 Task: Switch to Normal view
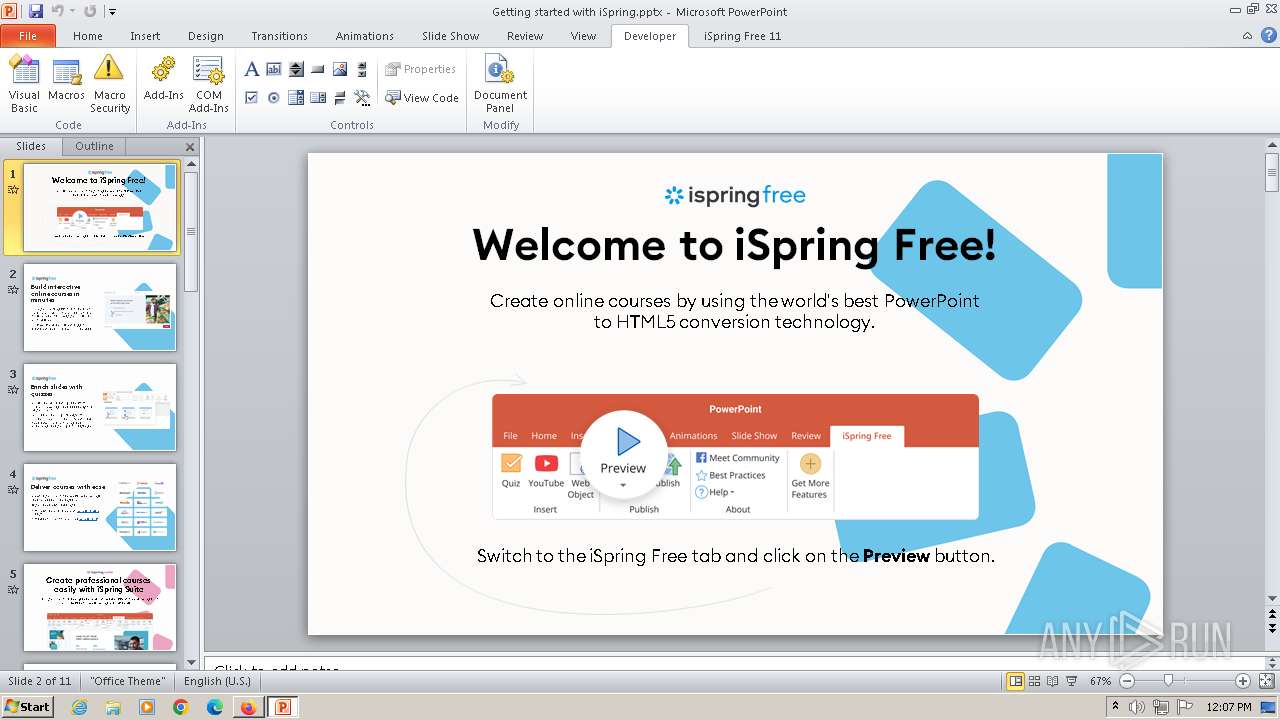[x=1016, y=681]
